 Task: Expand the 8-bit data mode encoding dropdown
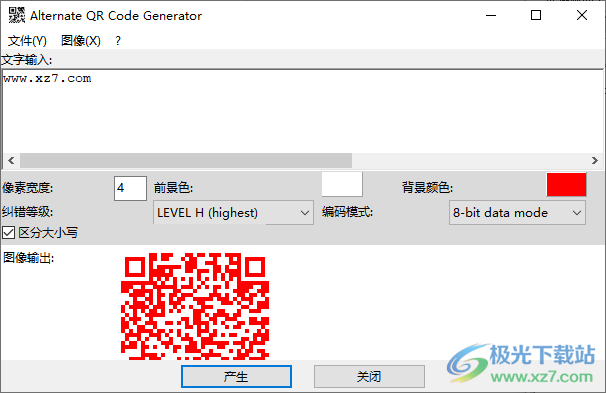click(517, 213)
